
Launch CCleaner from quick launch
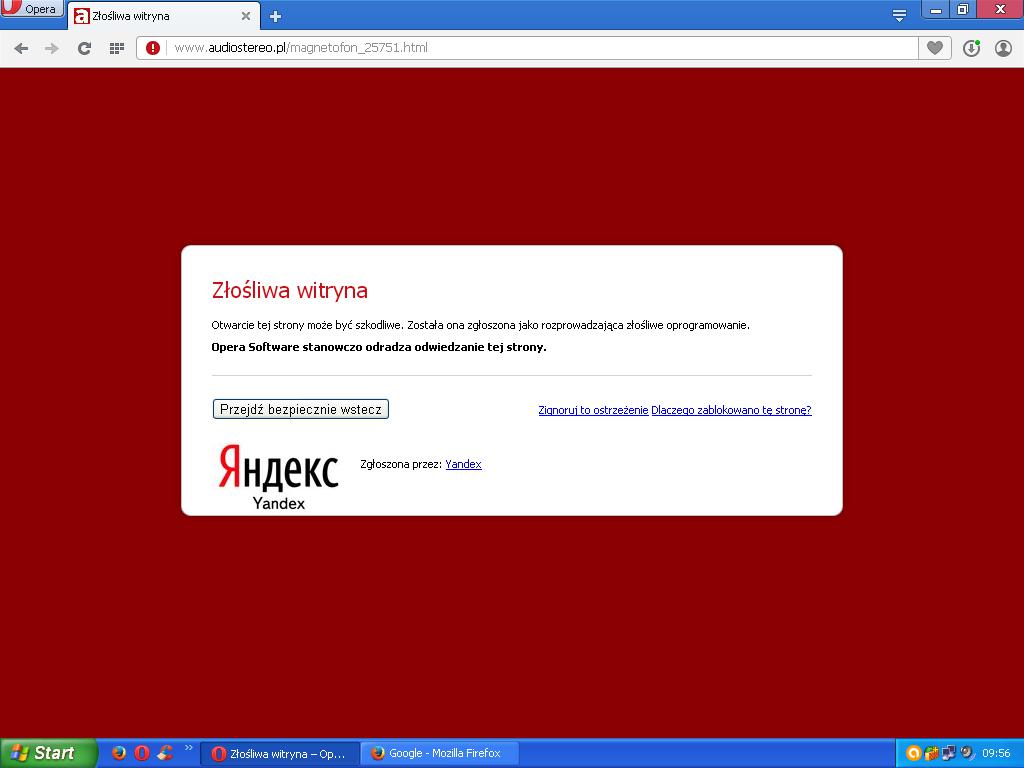[165, 753]
